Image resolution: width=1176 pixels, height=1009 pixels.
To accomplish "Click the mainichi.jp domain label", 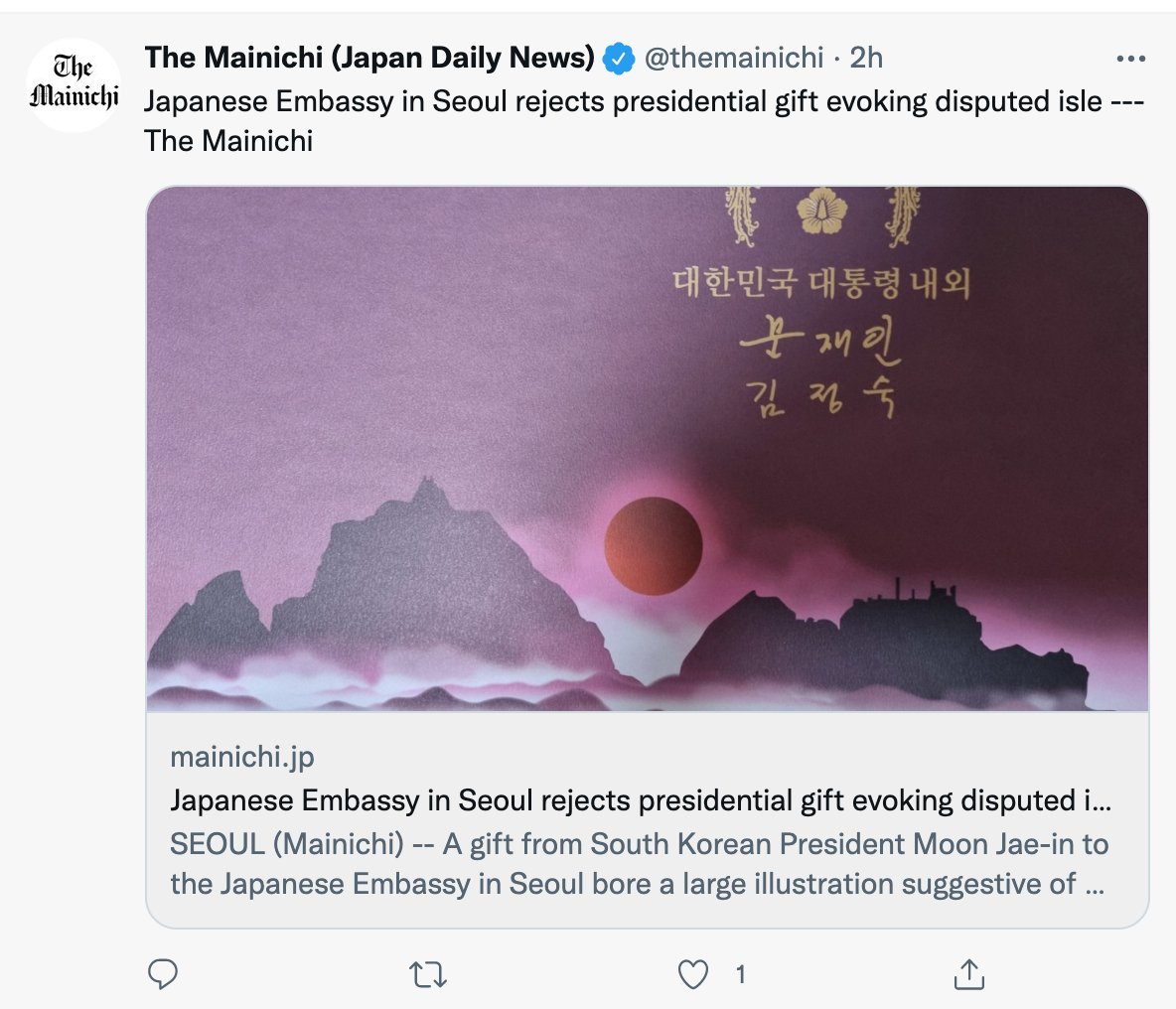I will tap(242, 757).
